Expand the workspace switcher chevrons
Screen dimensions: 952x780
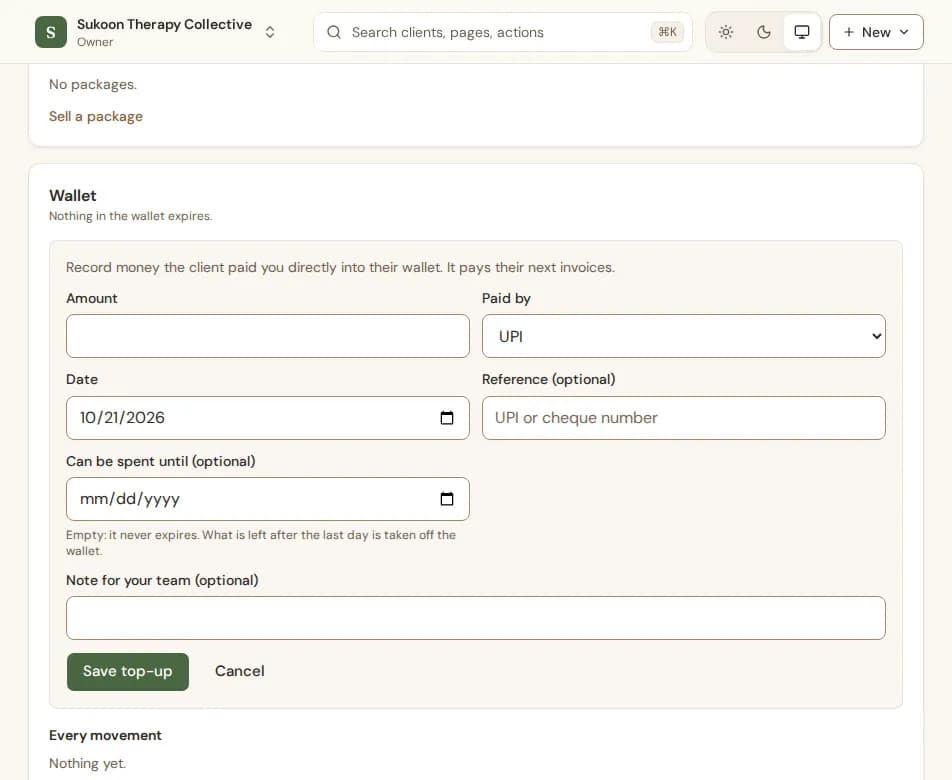[x=270, y=32]
